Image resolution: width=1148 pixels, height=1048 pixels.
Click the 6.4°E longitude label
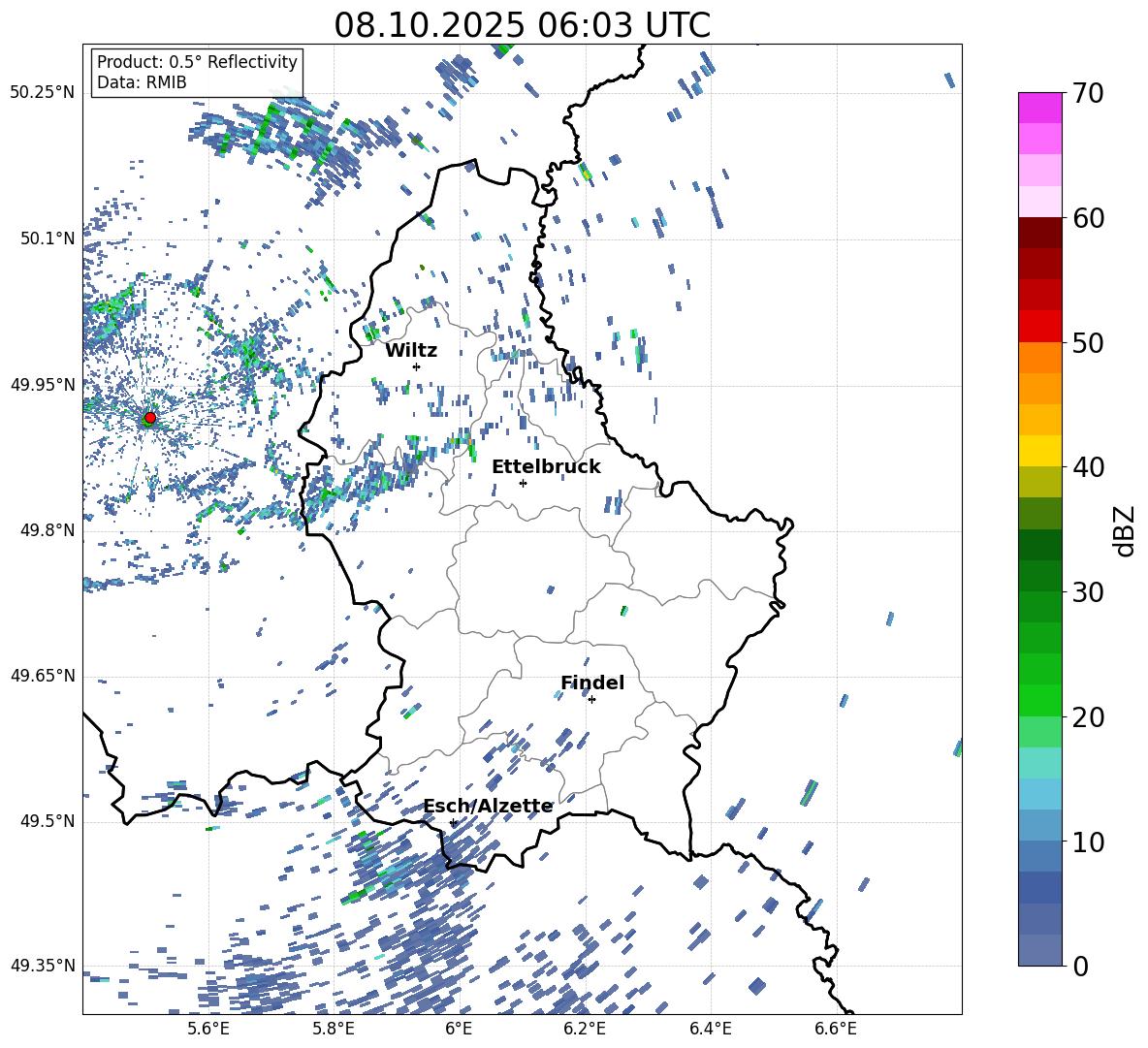(x=710, y=1029)
